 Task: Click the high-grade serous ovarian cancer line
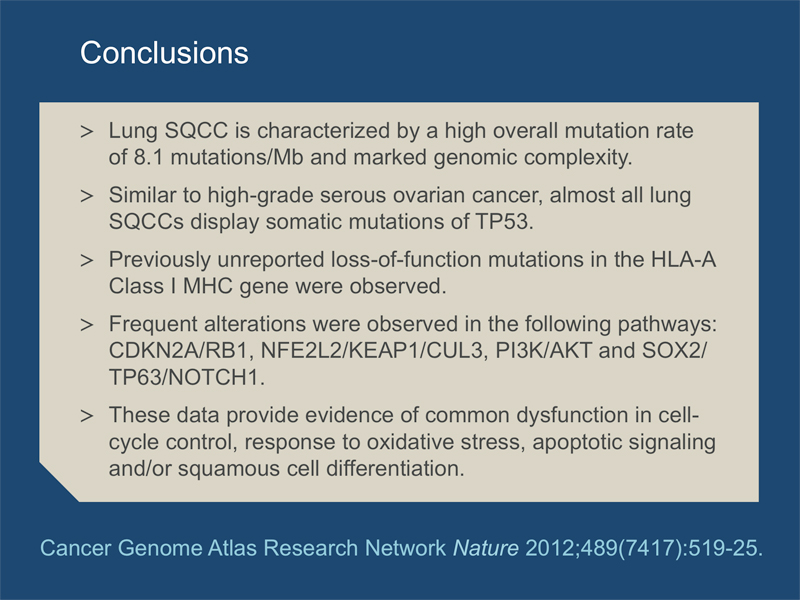(400, 195)
